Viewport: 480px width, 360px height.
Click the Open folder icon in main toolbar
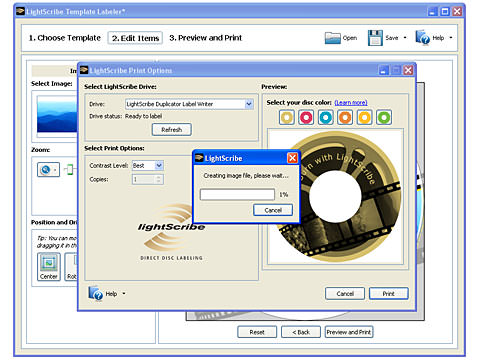[x=332, y=38]
